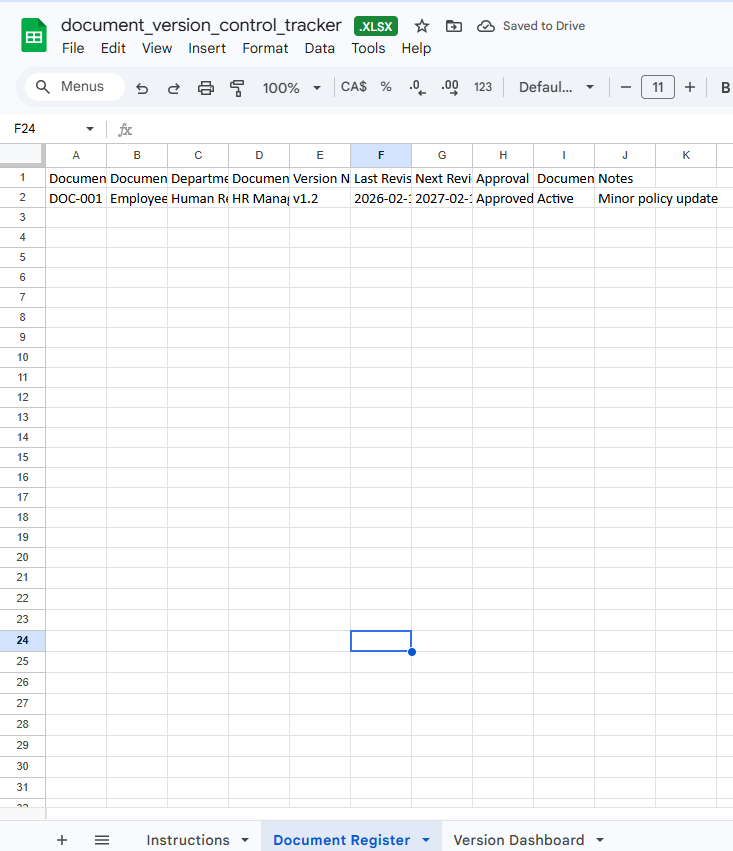733x851 pixels.
Task: Click the CA$ currency format button
Action: click(x=354, y=87)
